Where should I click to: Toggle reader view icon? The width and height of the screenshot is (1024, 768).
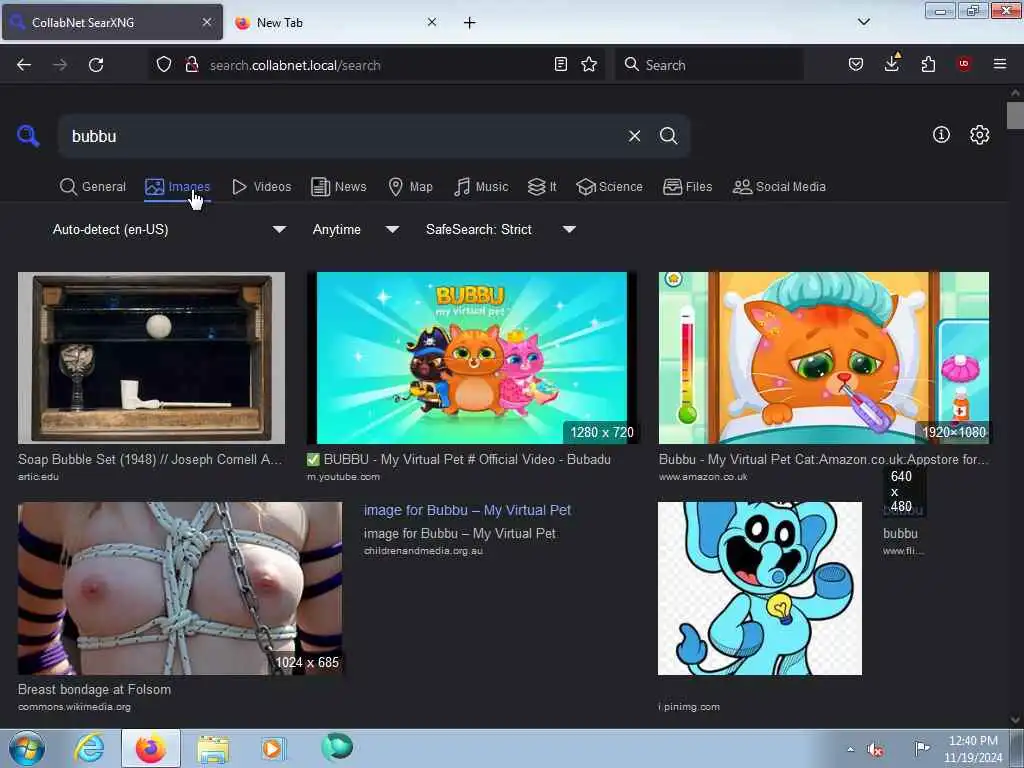pos(560,64)
